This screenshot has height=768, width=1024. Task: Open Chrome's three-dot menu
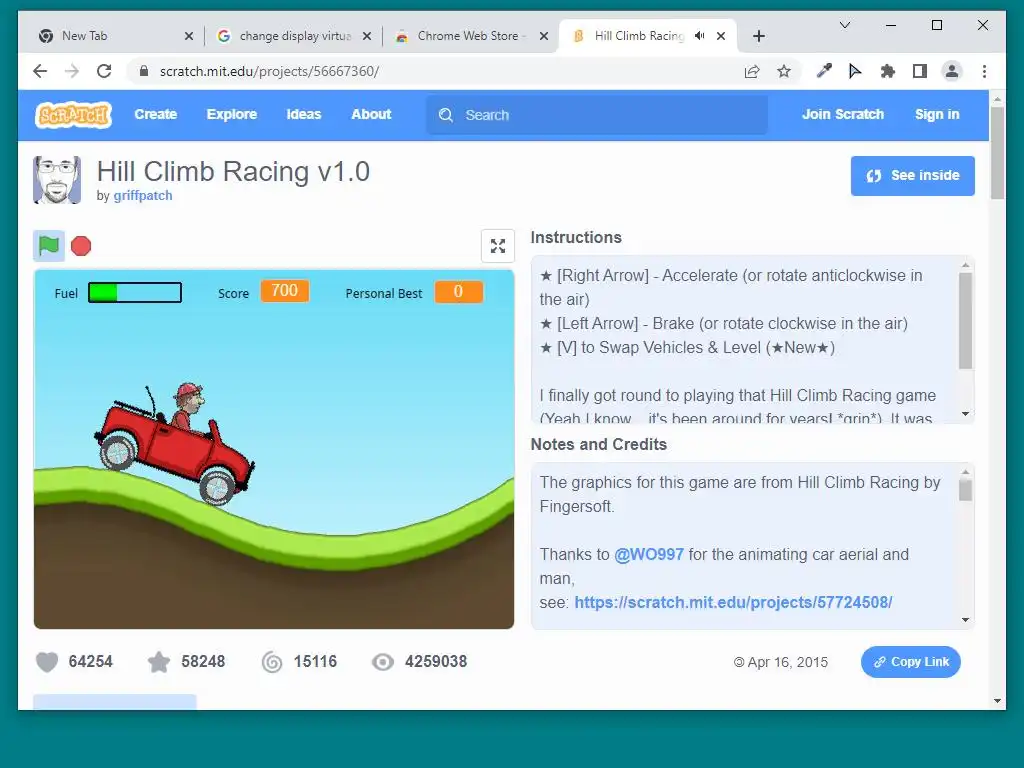[984, 71]
